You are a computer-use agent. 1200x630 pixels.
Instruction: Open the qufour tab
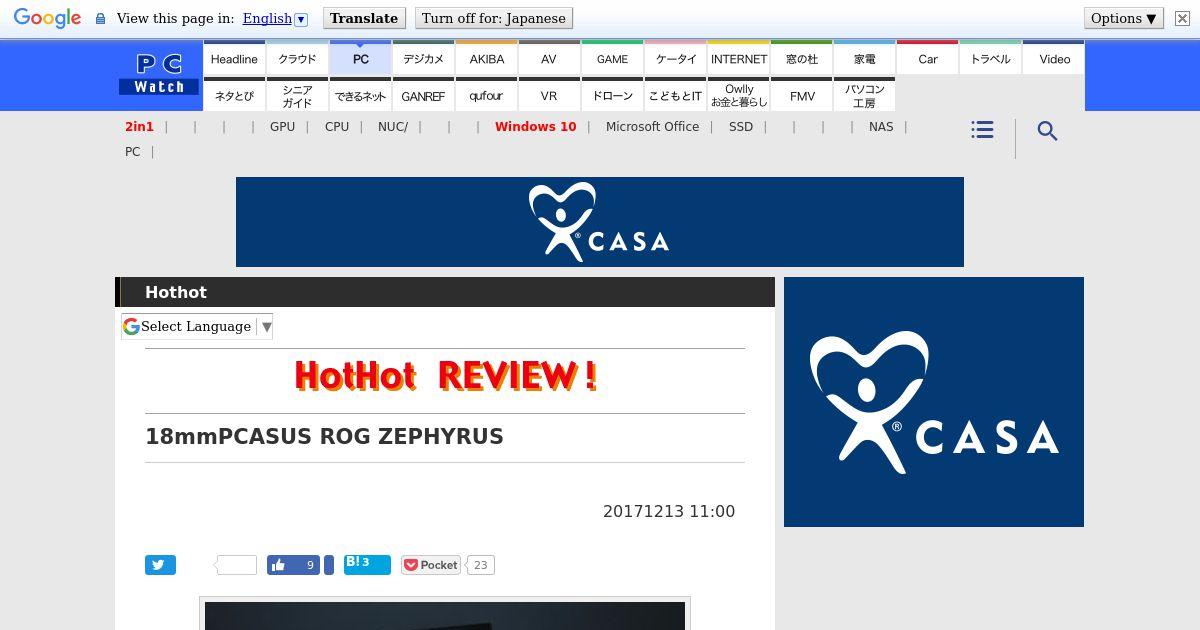(486, 95)
